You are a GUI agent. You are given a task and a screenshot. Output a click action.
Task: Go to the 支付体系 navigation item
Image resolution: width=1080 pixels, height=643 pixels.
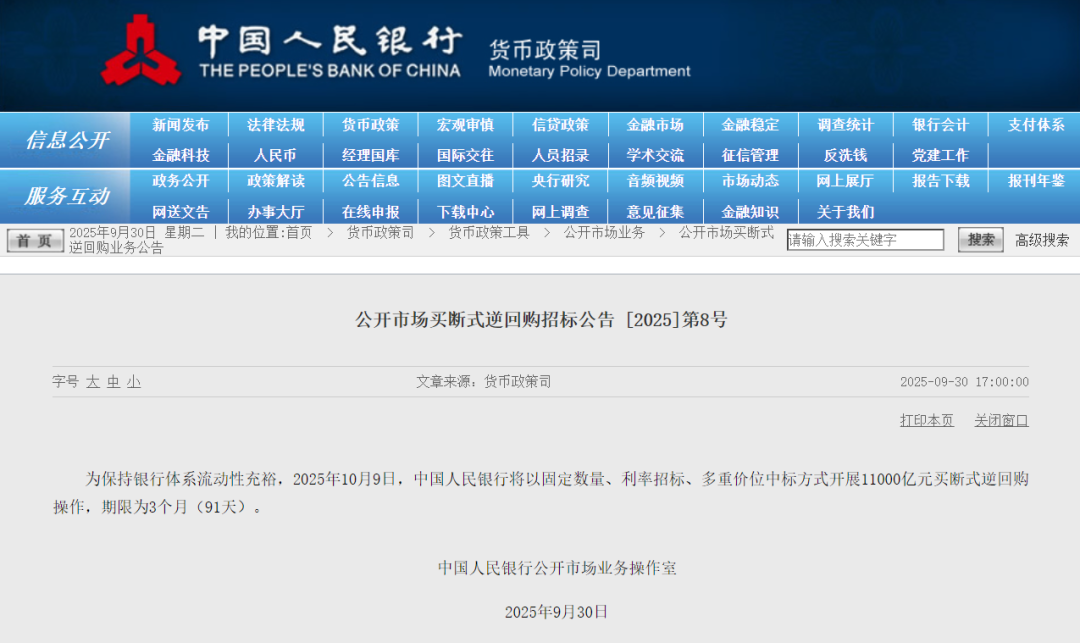click(1036, 125)
